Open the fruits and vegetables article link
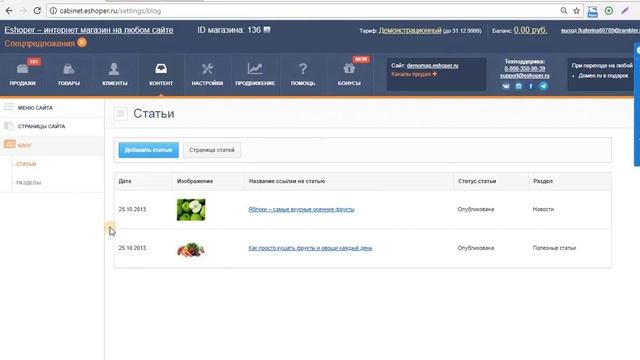This screenshot has height=360, width=640. [310, 248]
